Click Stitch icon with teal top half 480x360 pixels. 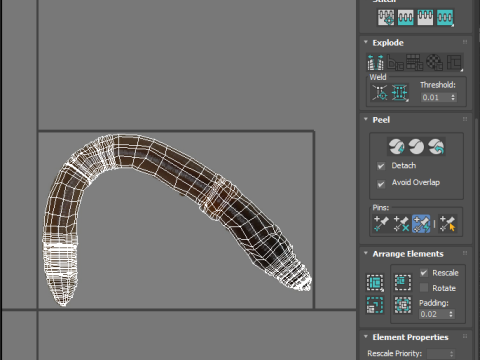425,17
